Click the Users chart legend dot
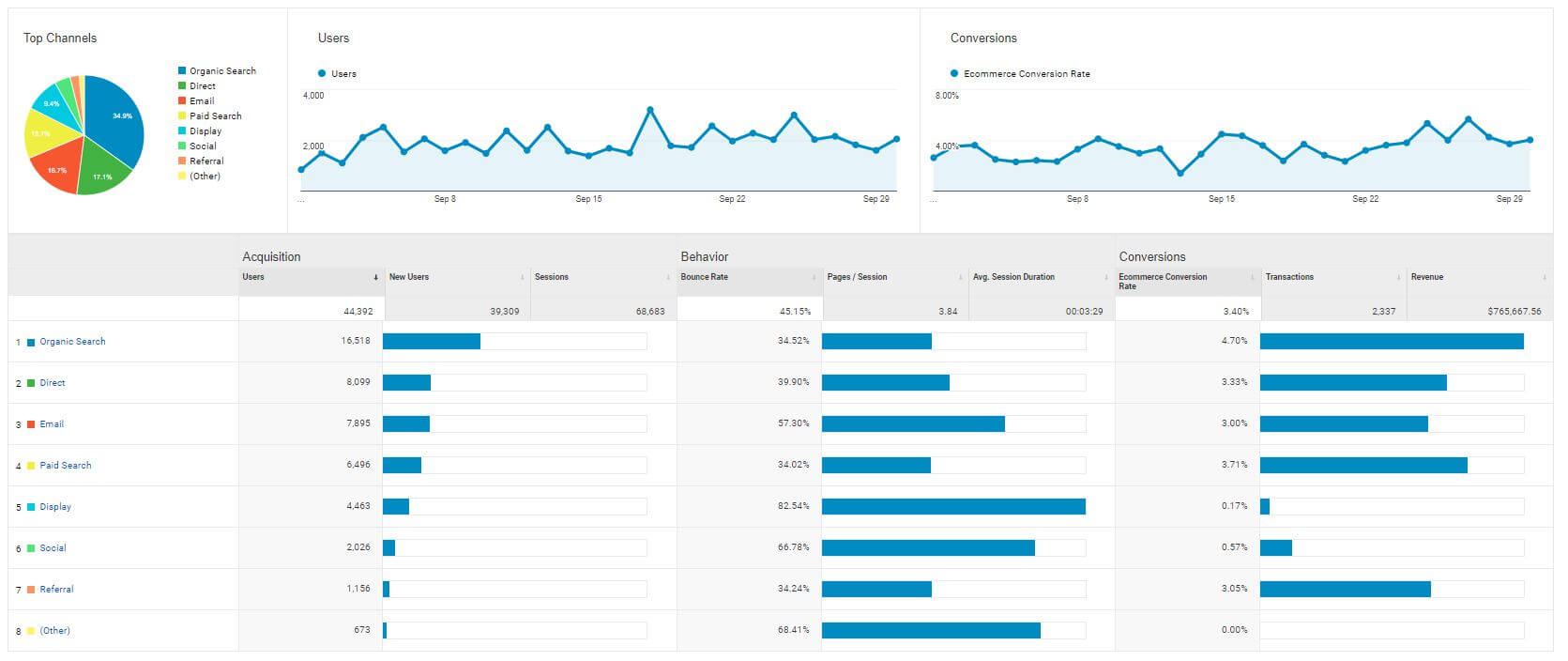The image size is (1568, 661). [322, 73]
